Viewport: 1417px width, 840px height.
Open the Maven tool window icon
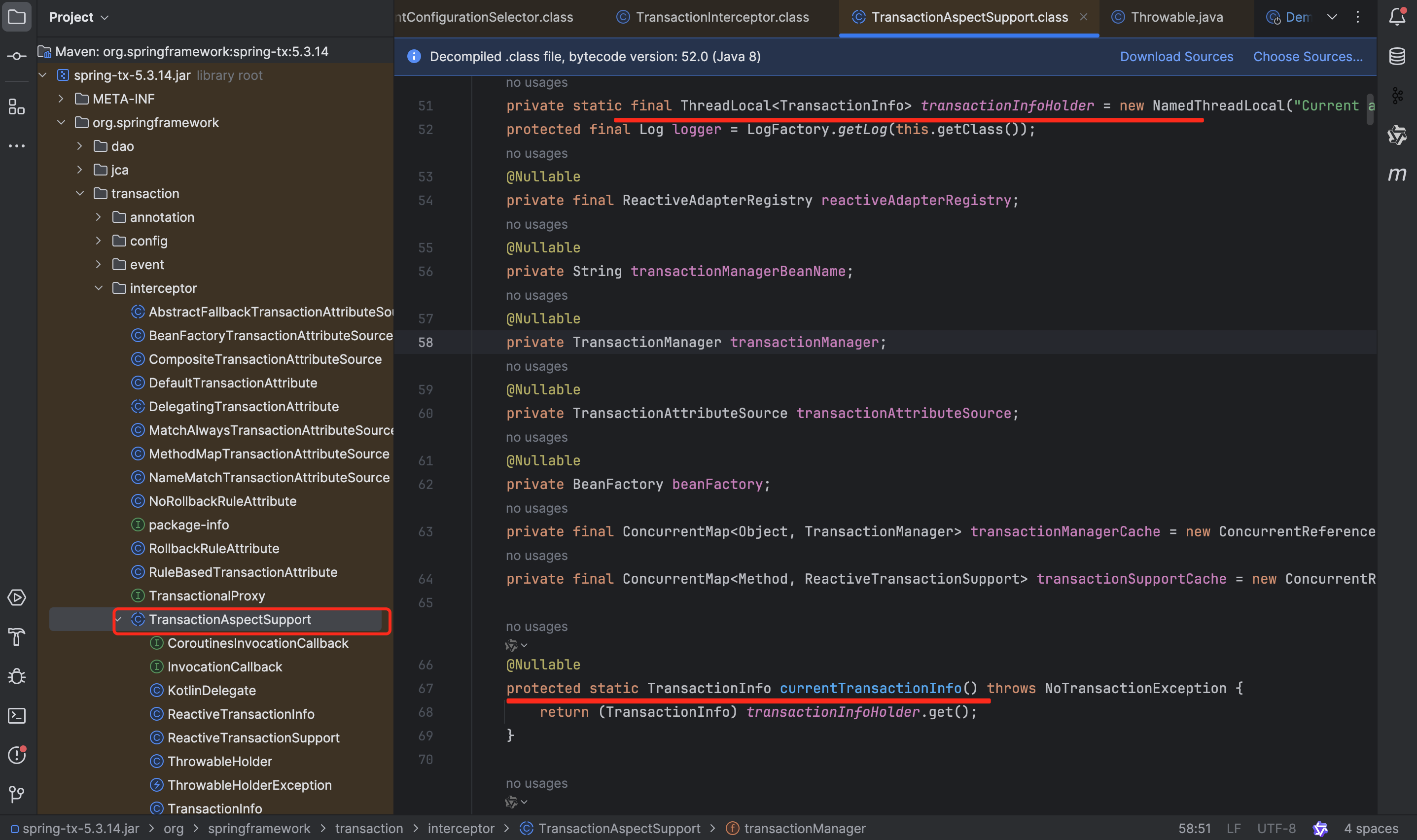point(1397,175)
